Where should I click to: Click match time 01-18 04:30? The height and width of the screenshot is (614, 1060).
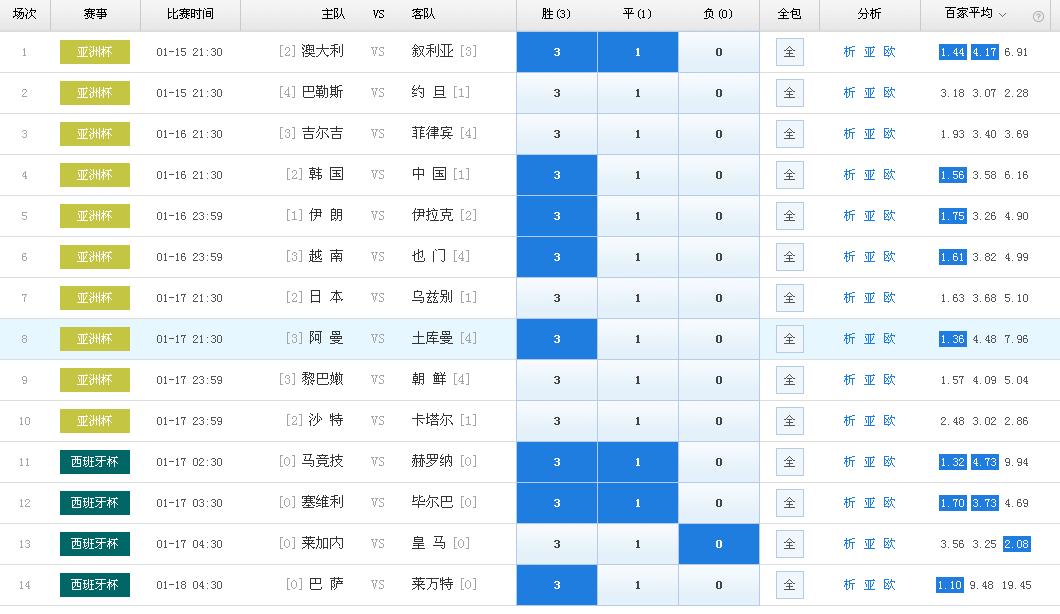(x=189, y=585)
